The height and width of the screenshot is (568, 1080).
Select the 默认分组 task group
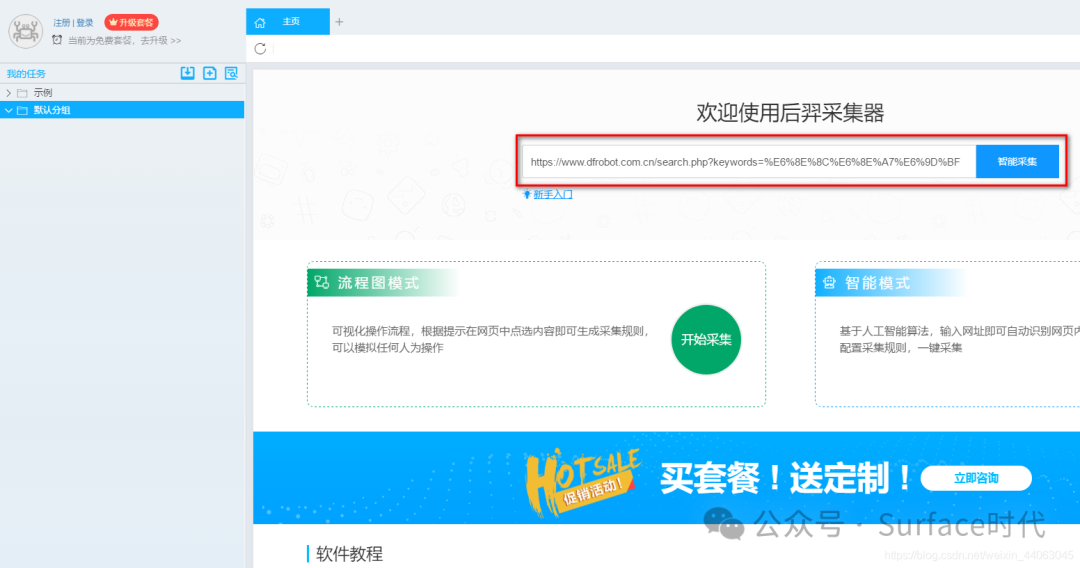click(122, 110)
